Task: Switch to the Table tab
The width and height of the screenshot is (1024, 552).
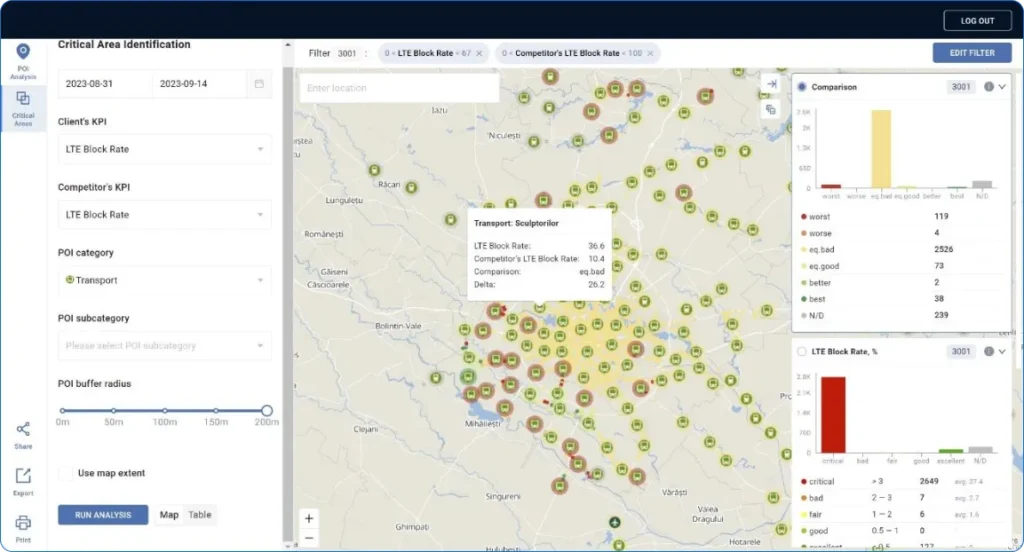Action: (x=200, y=515)
